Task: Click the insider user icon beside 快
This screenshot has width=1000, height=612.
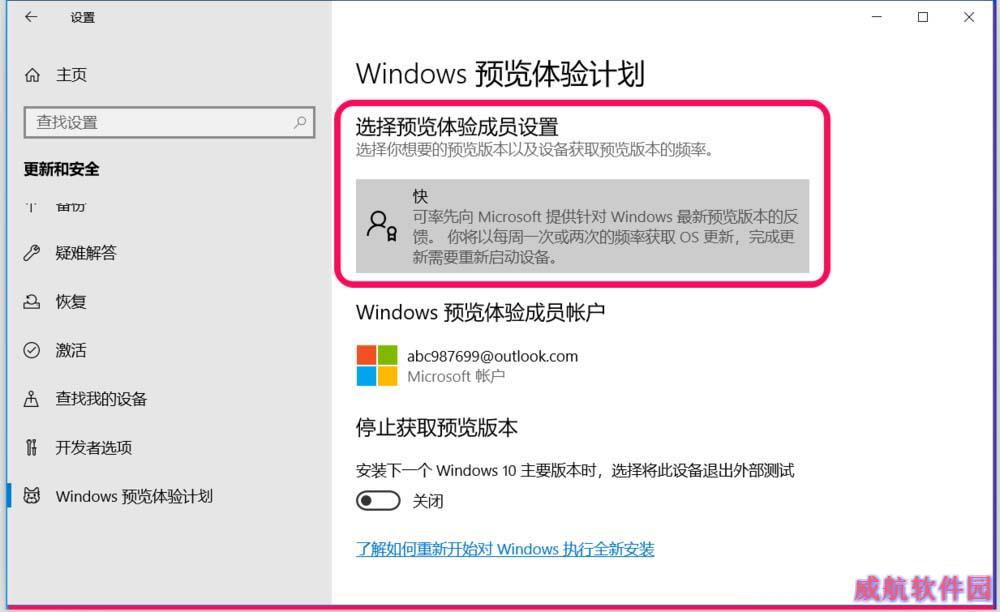Action: (382, 226)
